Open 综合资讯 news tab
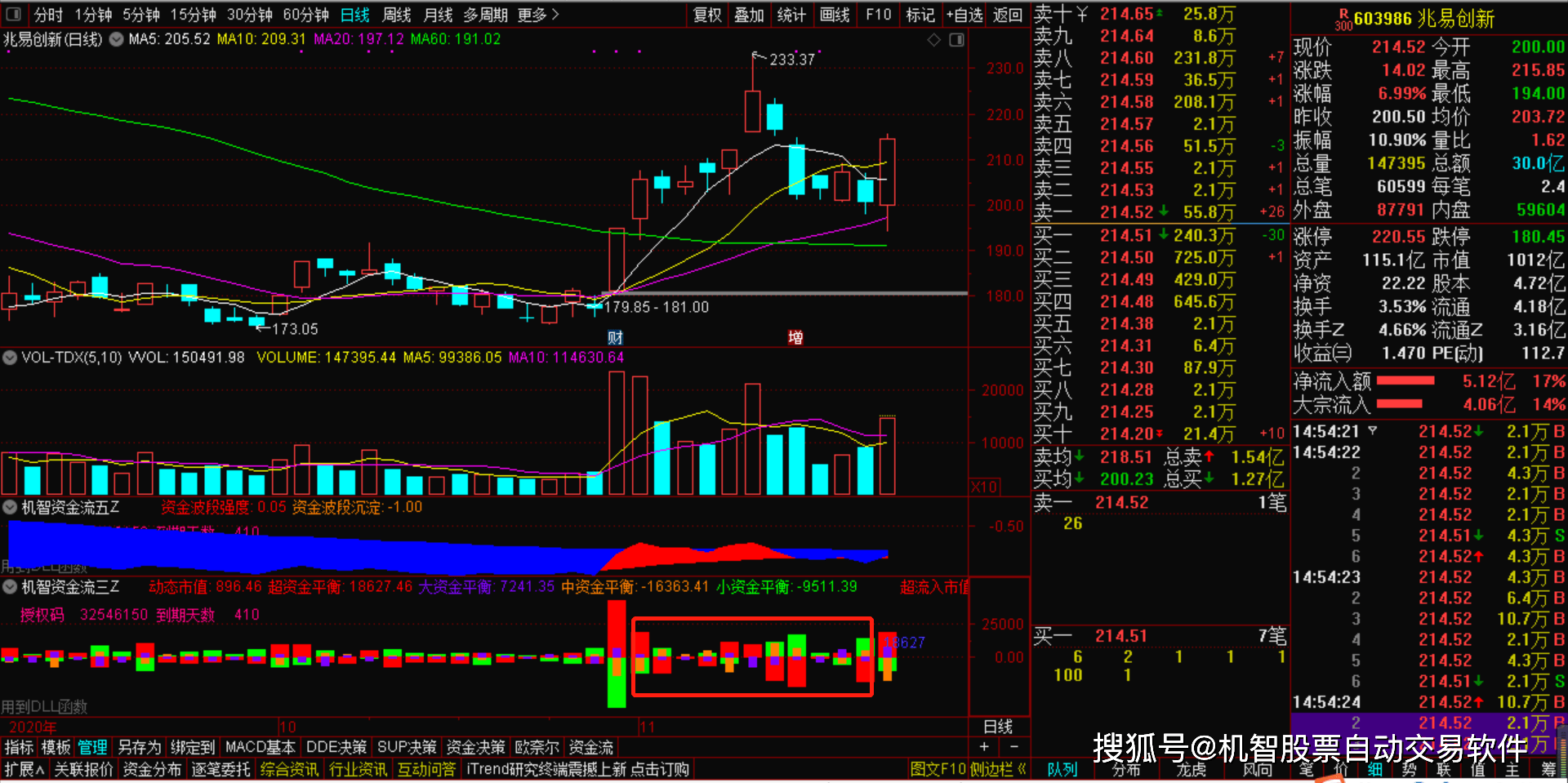 289,769
